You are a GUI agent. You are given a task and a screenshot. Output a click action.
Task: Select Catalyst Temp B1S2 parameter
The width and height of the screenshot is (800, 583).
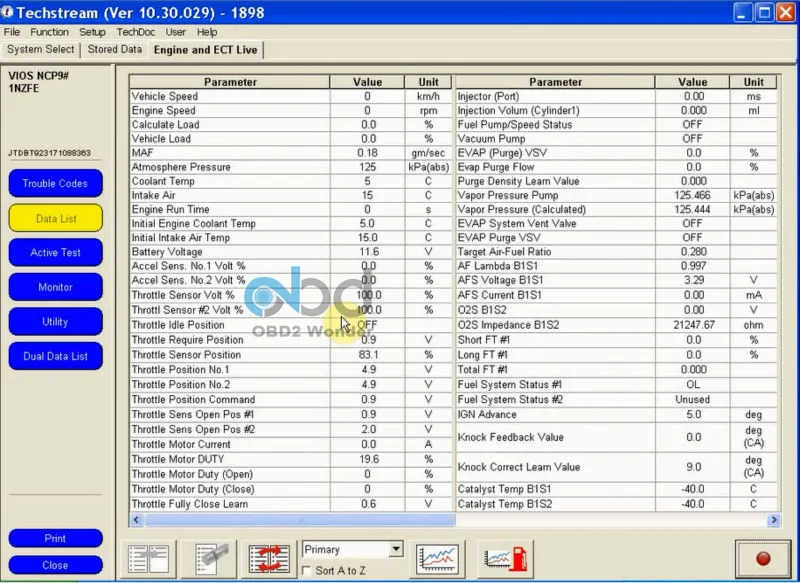[555, 504]
